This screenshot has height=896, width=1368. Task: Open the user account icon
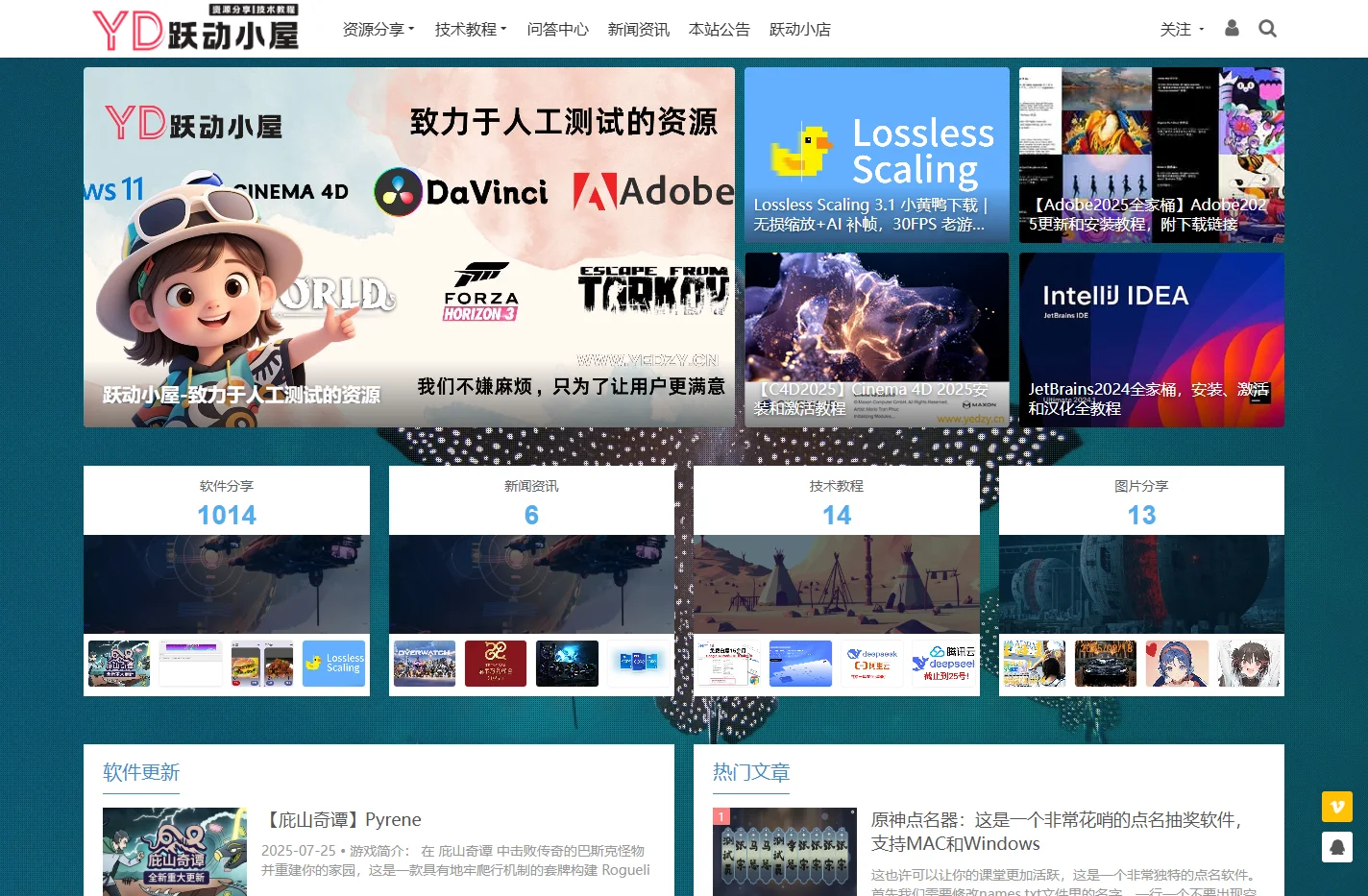pyautogui.click(x=1232, y=29)
